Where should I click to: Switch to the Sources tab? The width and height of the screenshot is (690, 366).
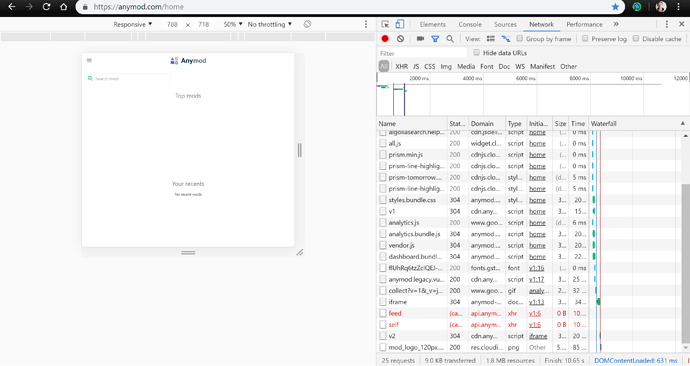(x=505, y=24)
